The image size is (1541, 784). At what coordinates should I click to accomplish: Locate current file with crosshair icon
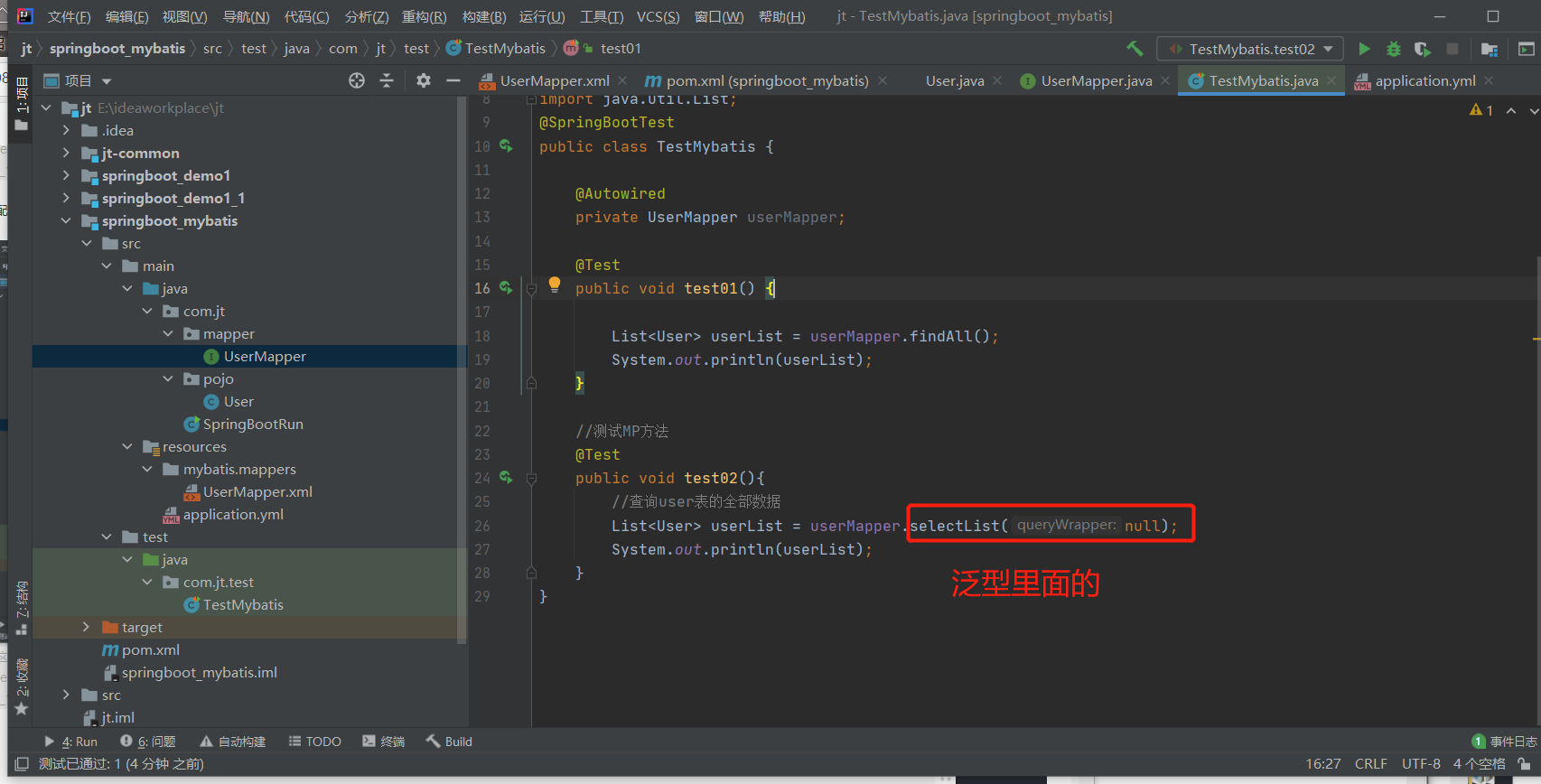(x=357, y=80)
